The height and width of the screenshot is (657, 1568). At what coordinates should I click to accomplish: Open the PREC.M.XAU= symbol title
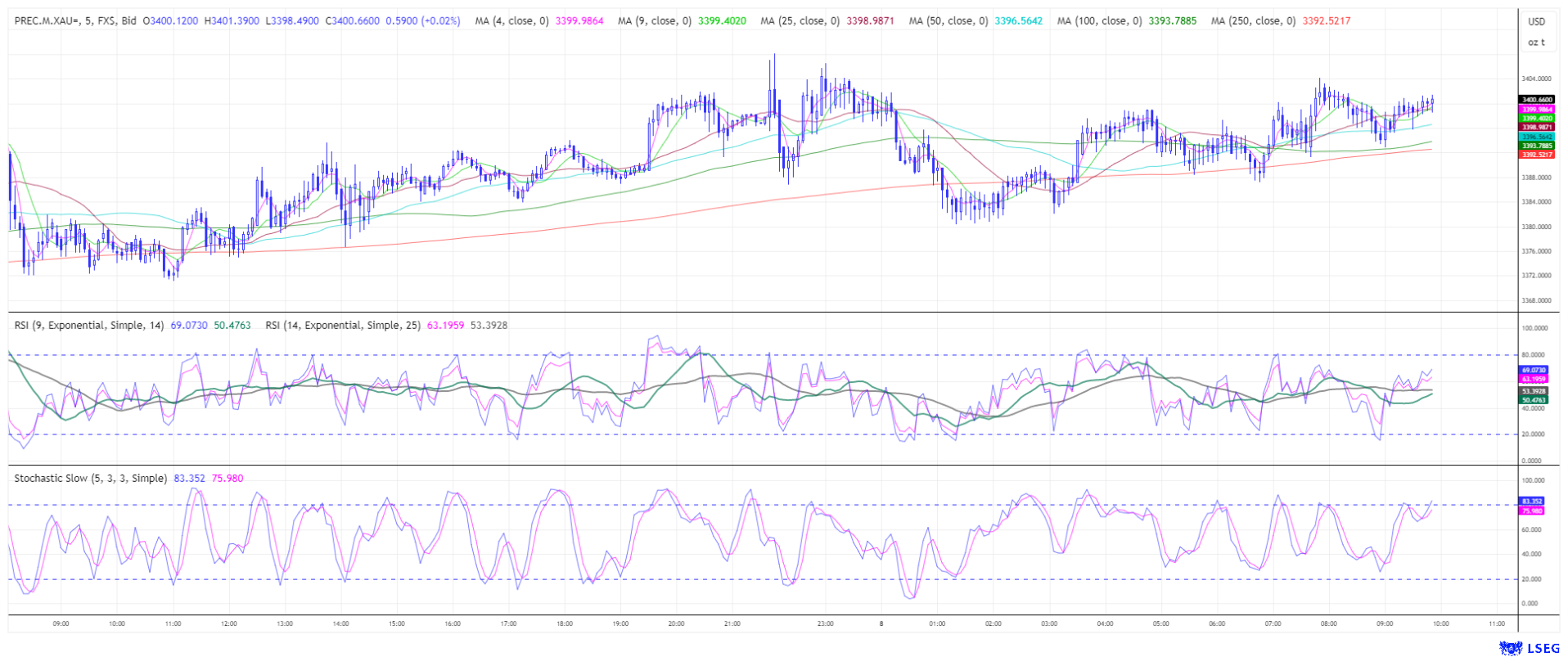point(75,20)
